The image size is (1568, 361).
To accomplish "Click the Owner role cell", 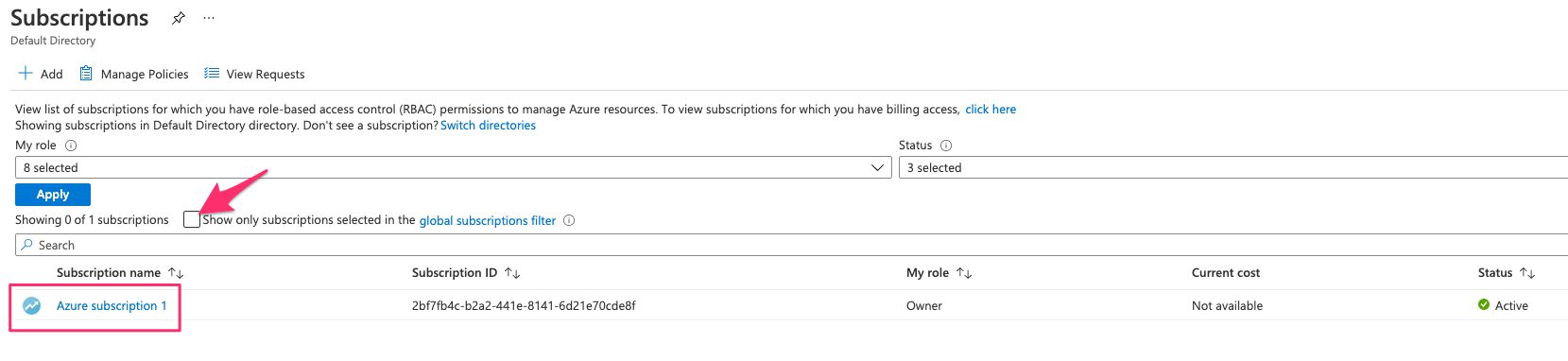I will (924, 306).
